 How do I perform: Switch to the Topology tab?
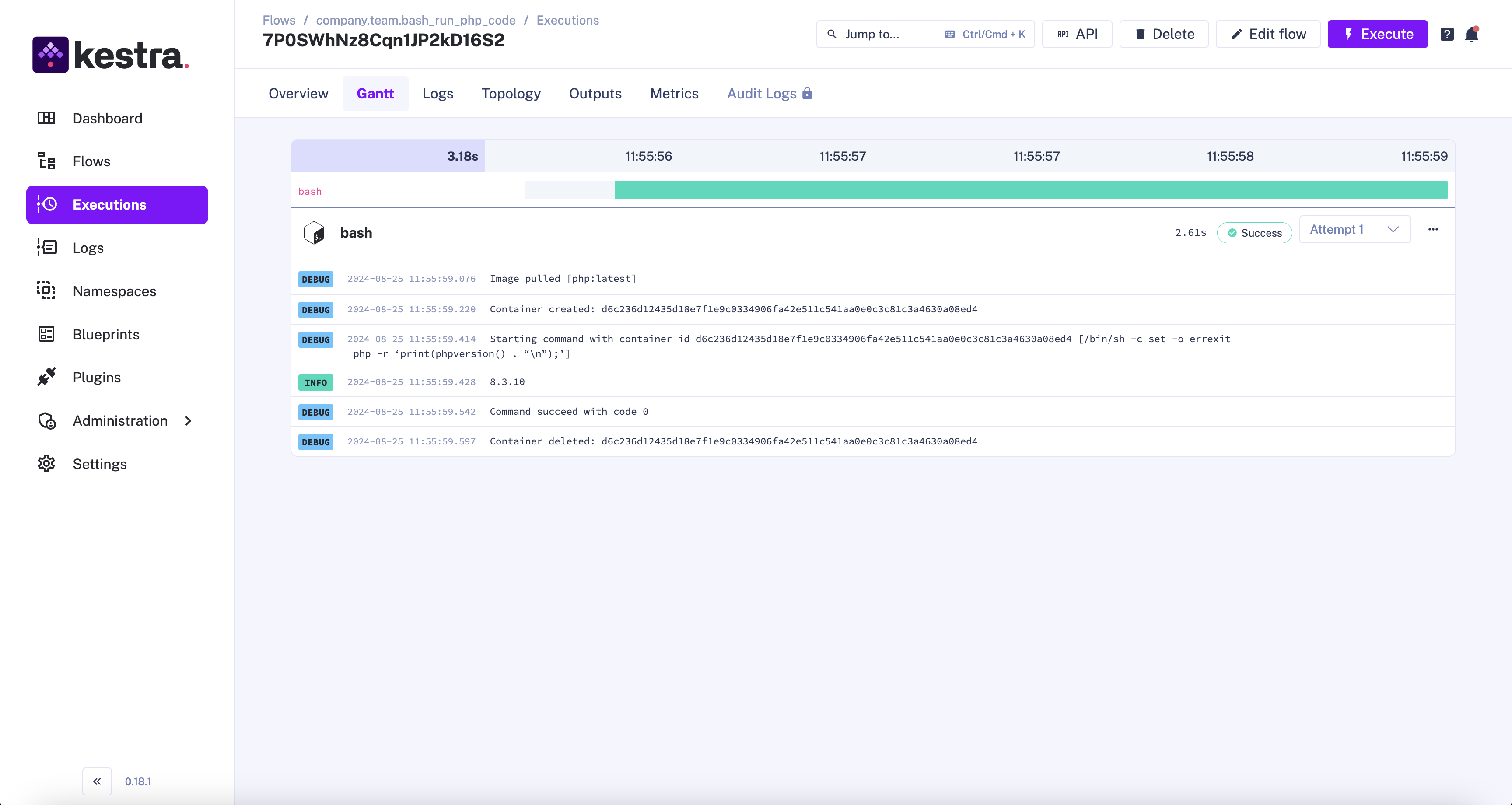(511, 93)
